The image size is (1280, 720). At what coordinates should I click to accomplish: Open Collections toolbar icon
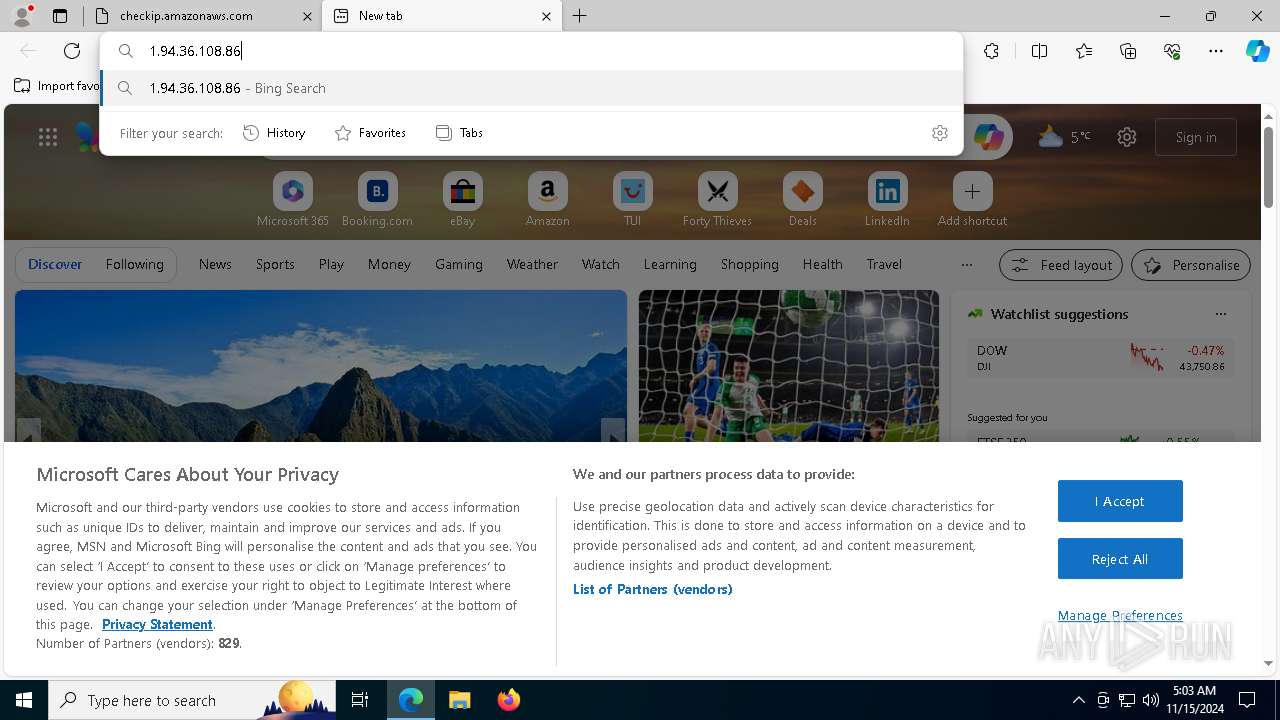[1128, 51]
